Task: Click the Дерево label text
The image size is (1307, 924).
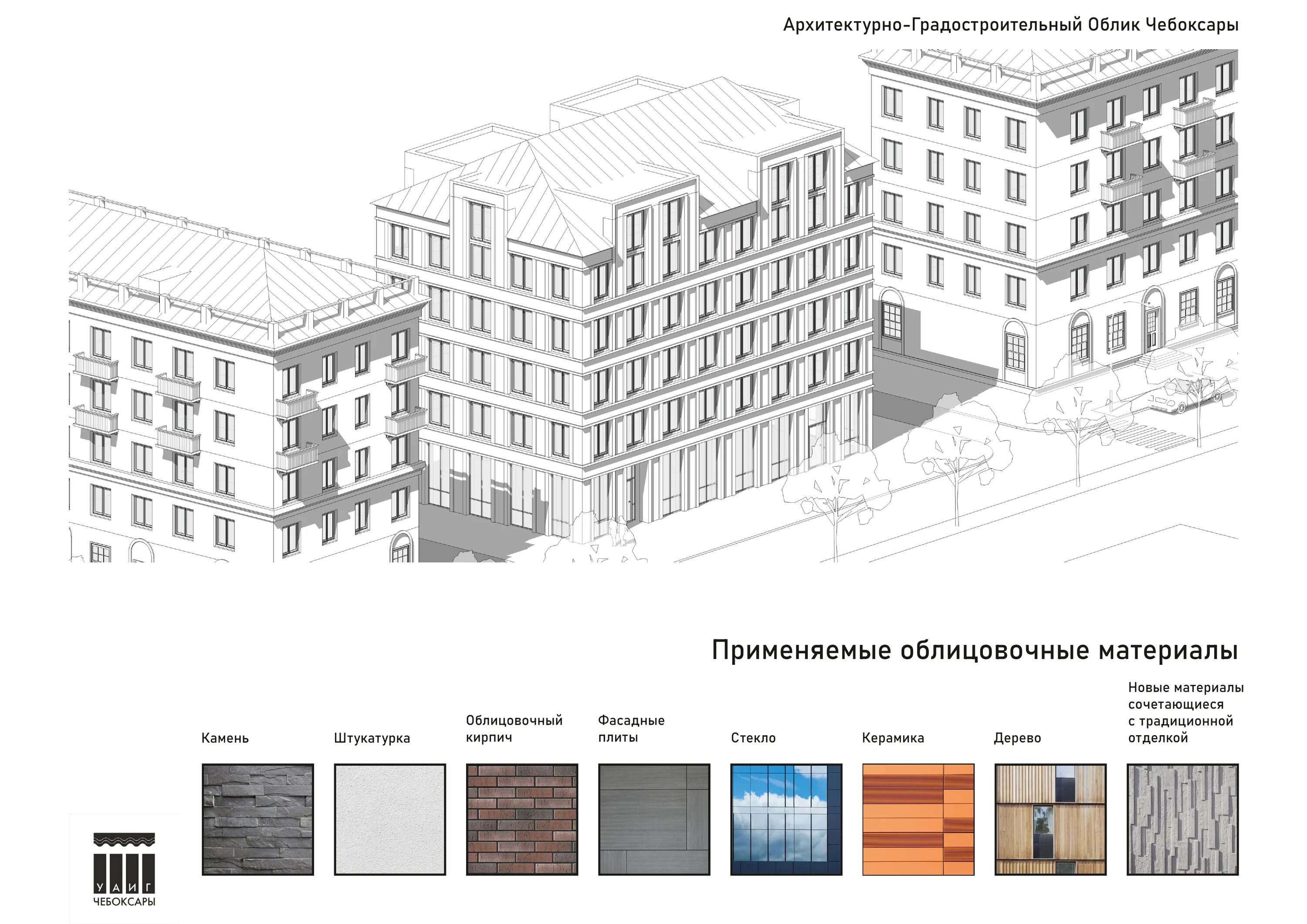Action: 1017,738
